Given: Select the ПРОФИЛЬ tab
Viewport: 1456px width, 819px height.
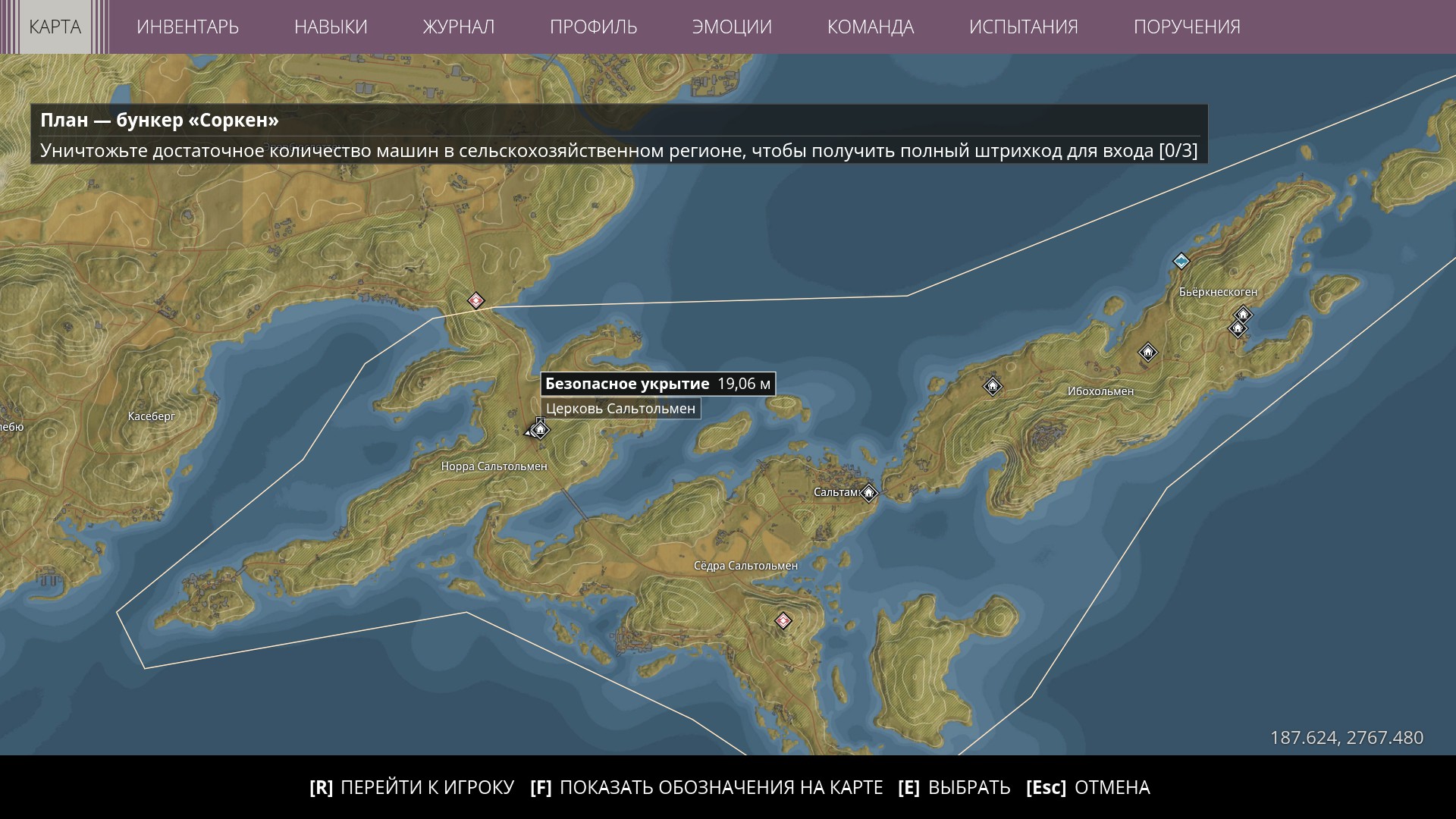Looking at the screenshot, I should 594,27.
